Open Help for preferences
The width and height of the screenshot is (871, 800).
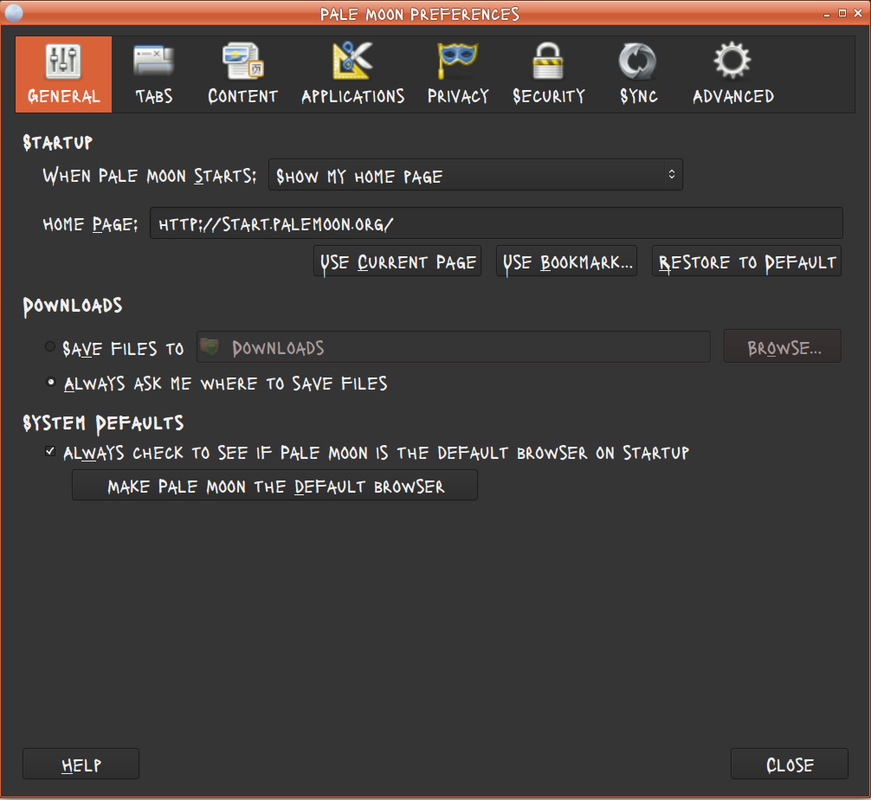pos(81,764)
